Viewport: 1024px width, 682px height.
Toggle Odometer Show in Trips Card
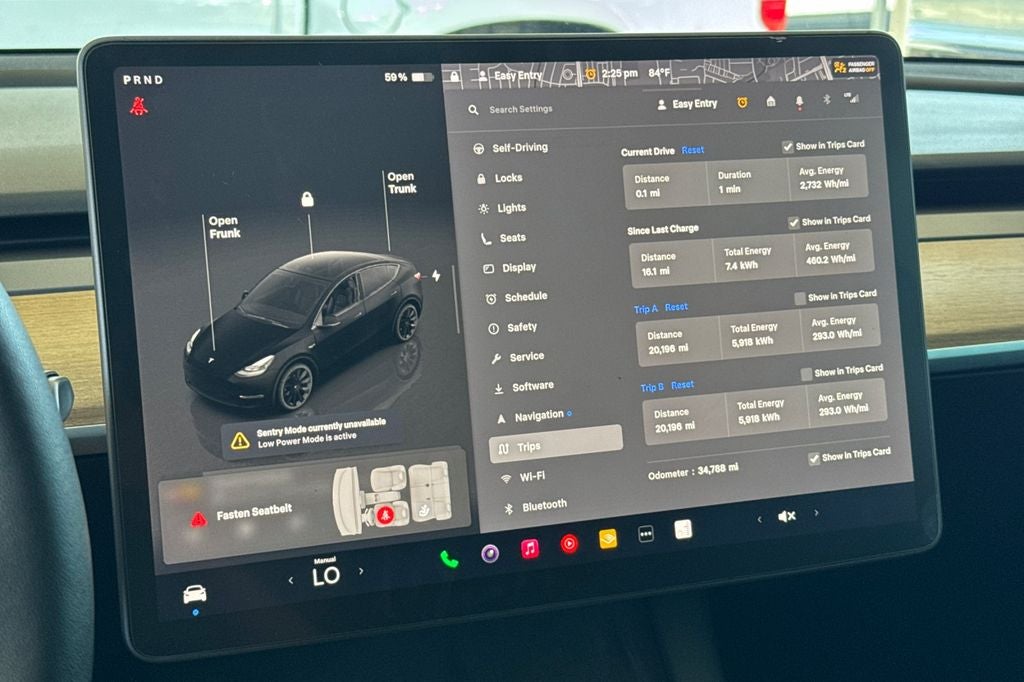[x=814, y=459]
